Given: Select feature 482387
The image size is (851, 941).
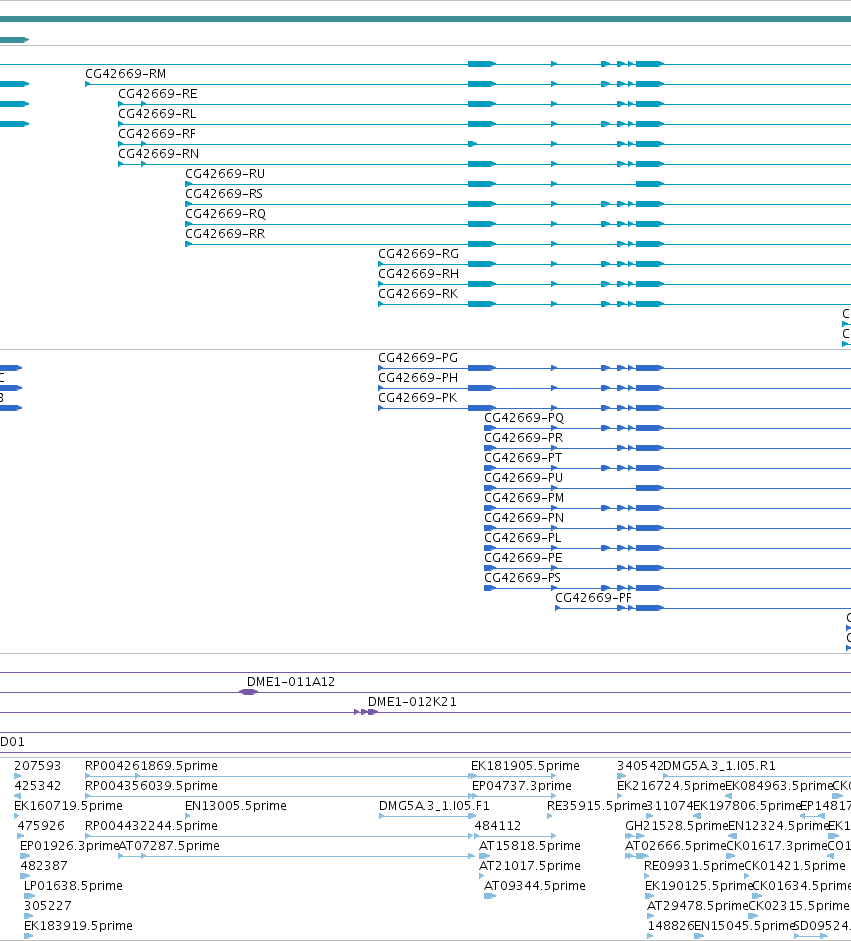Looking at the screenshot, I should pyautogui.click(x=44, y=866).
